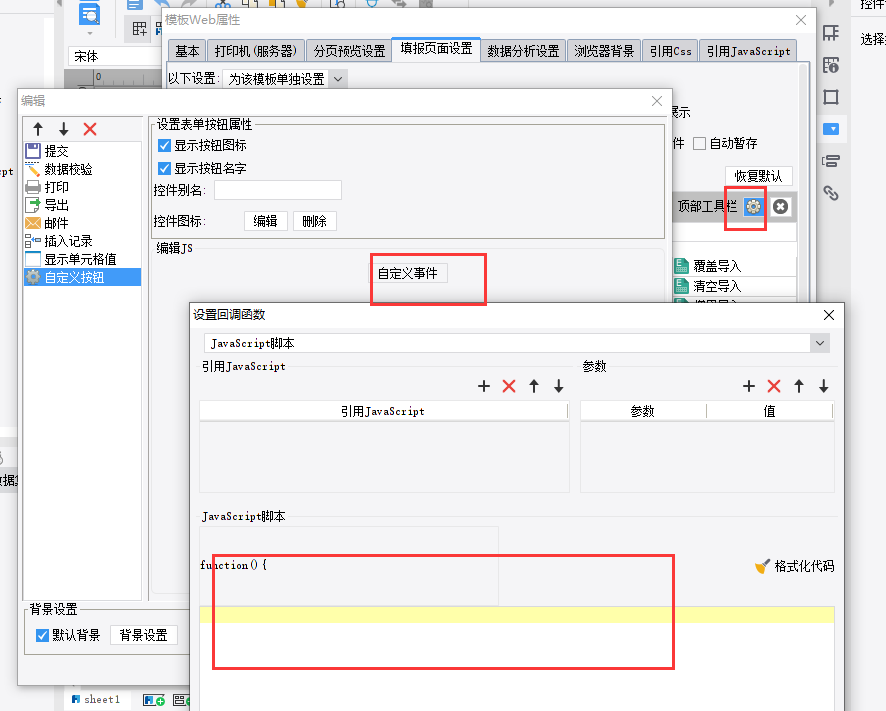Click the 宋体 font name box

tap(115, 57)
